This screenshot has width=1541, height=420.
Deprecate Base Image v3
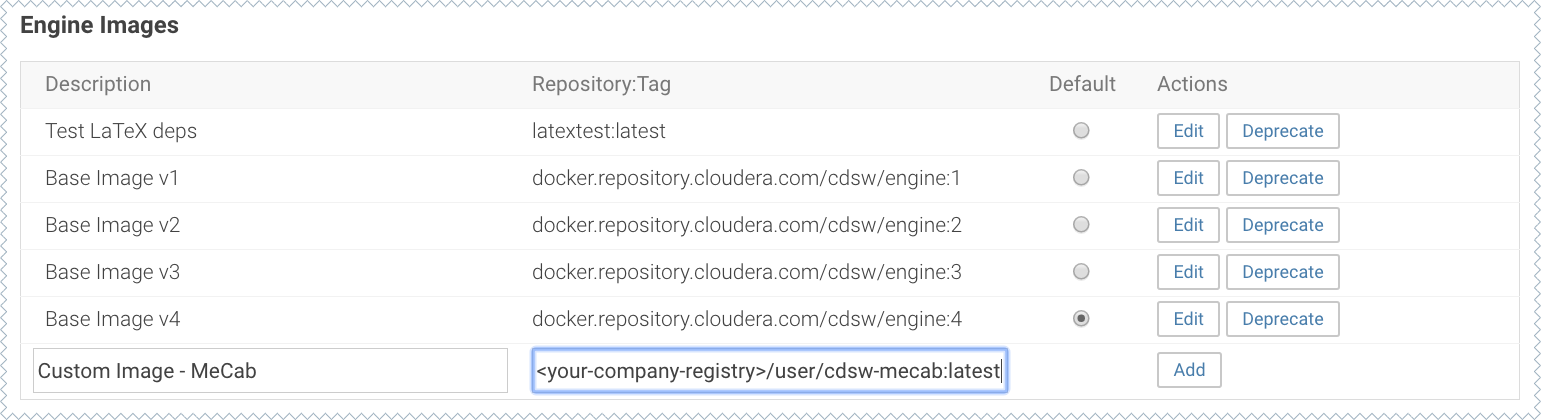coord(1282,272)
